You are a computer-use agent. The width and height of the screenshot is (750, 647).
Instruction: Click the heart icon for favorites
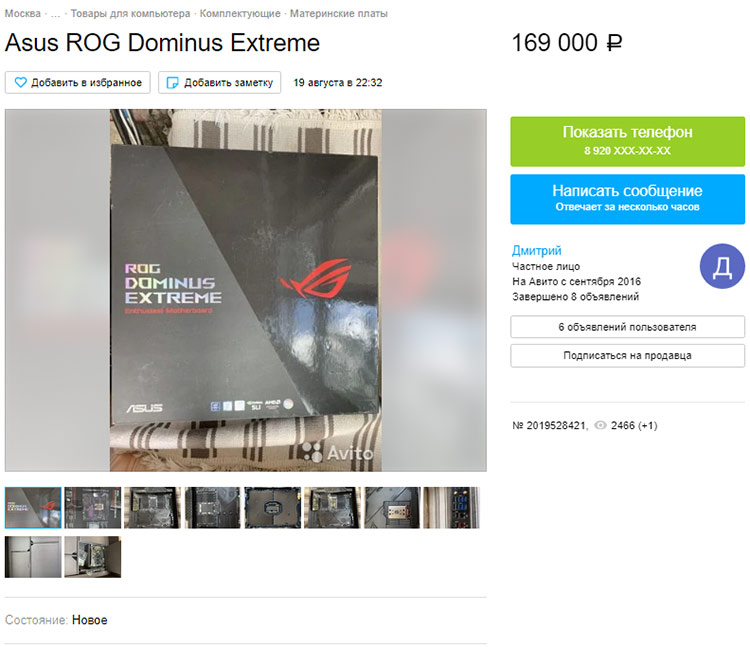tap(21, 82)
